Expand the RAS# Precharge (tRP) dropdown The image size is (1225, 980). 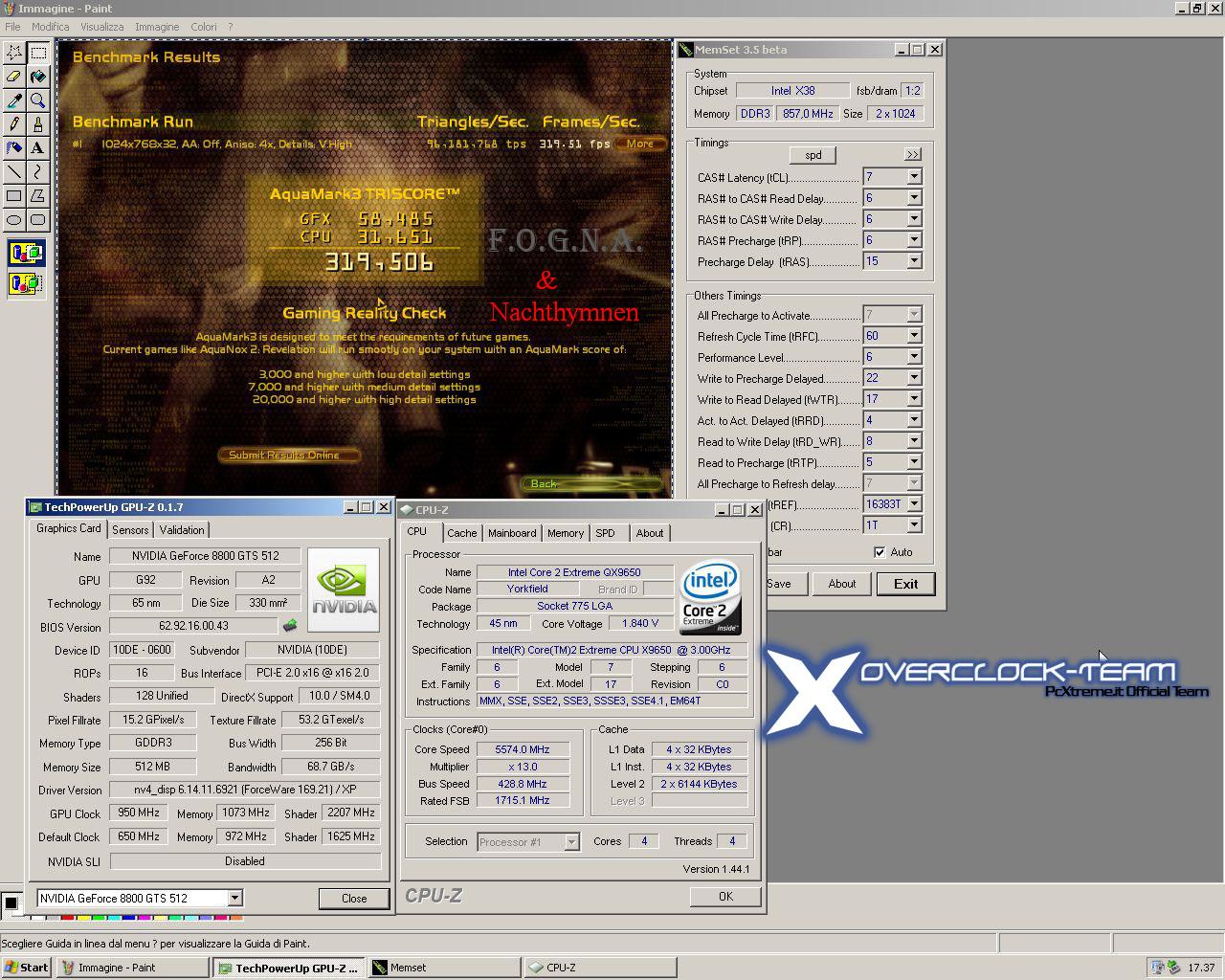point(914,240)
